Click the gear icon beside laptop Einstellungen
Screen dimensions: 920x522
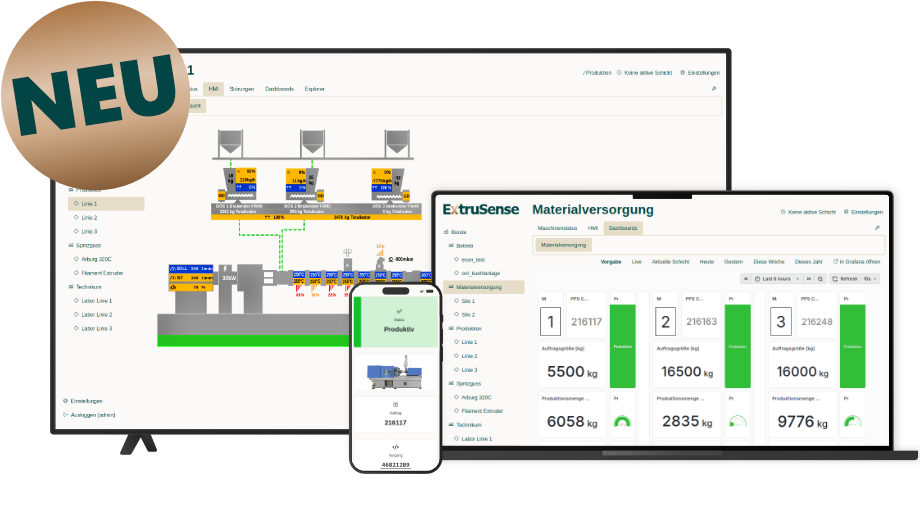846,212
